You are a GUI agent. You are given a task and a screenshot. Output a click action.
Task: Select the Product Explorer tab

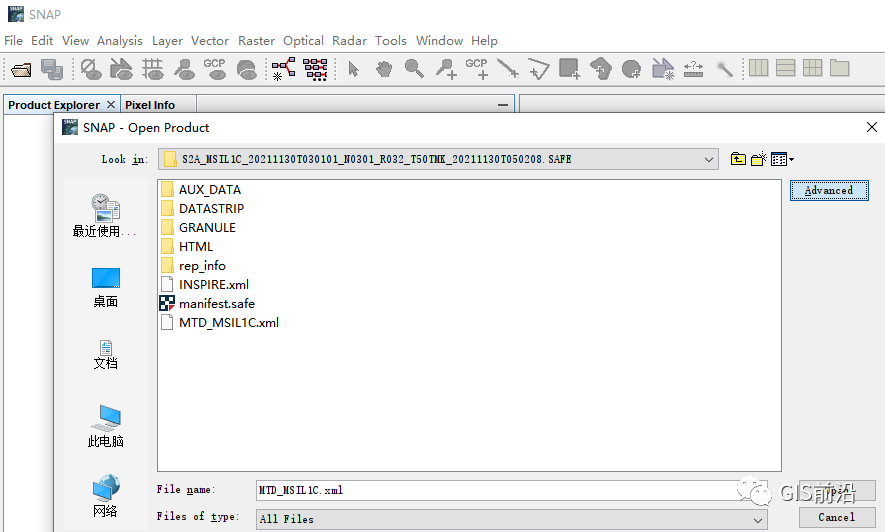(54, 105)
